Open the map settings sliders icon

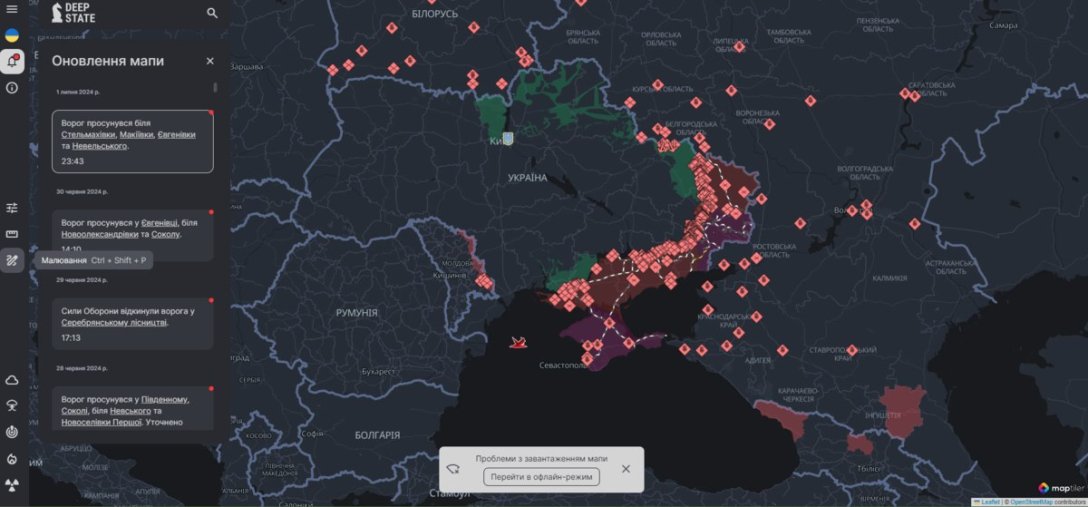pos(12,208)
